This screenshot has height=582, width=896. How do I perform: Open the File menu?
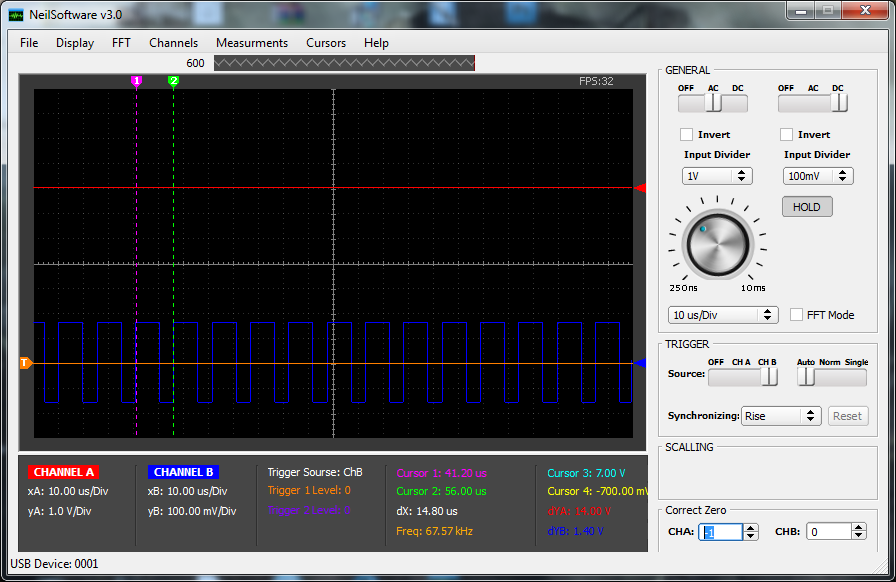tap(29, 43)
